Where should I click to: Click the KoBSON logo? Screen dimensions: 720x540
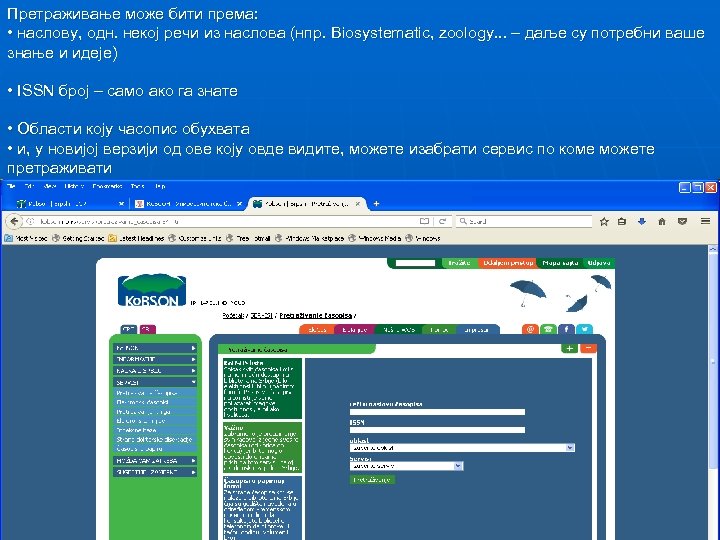(x=152, y=290)
